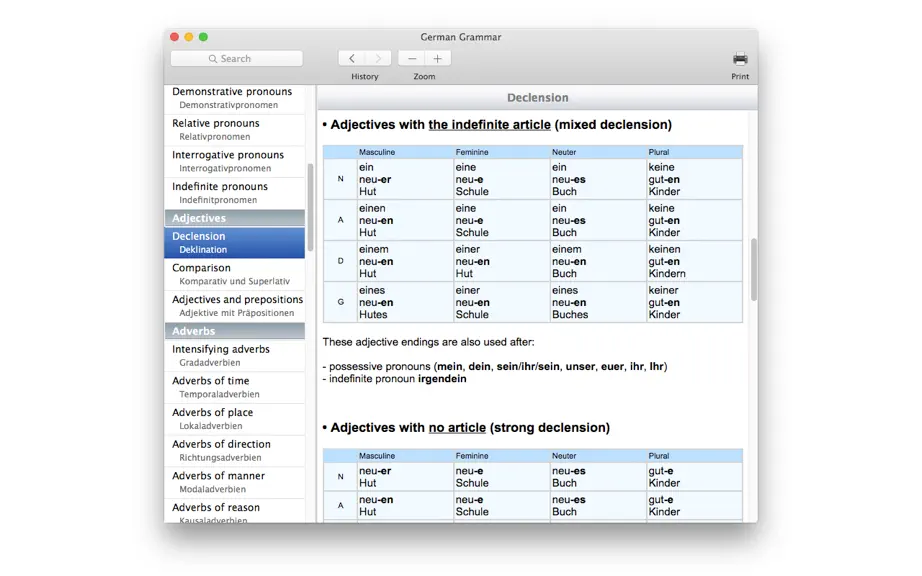Viewport: 922px width, 576px height.
Task: Open Interrogative pronouns topic
Action: pyautogui.click(x=235, y=162)
